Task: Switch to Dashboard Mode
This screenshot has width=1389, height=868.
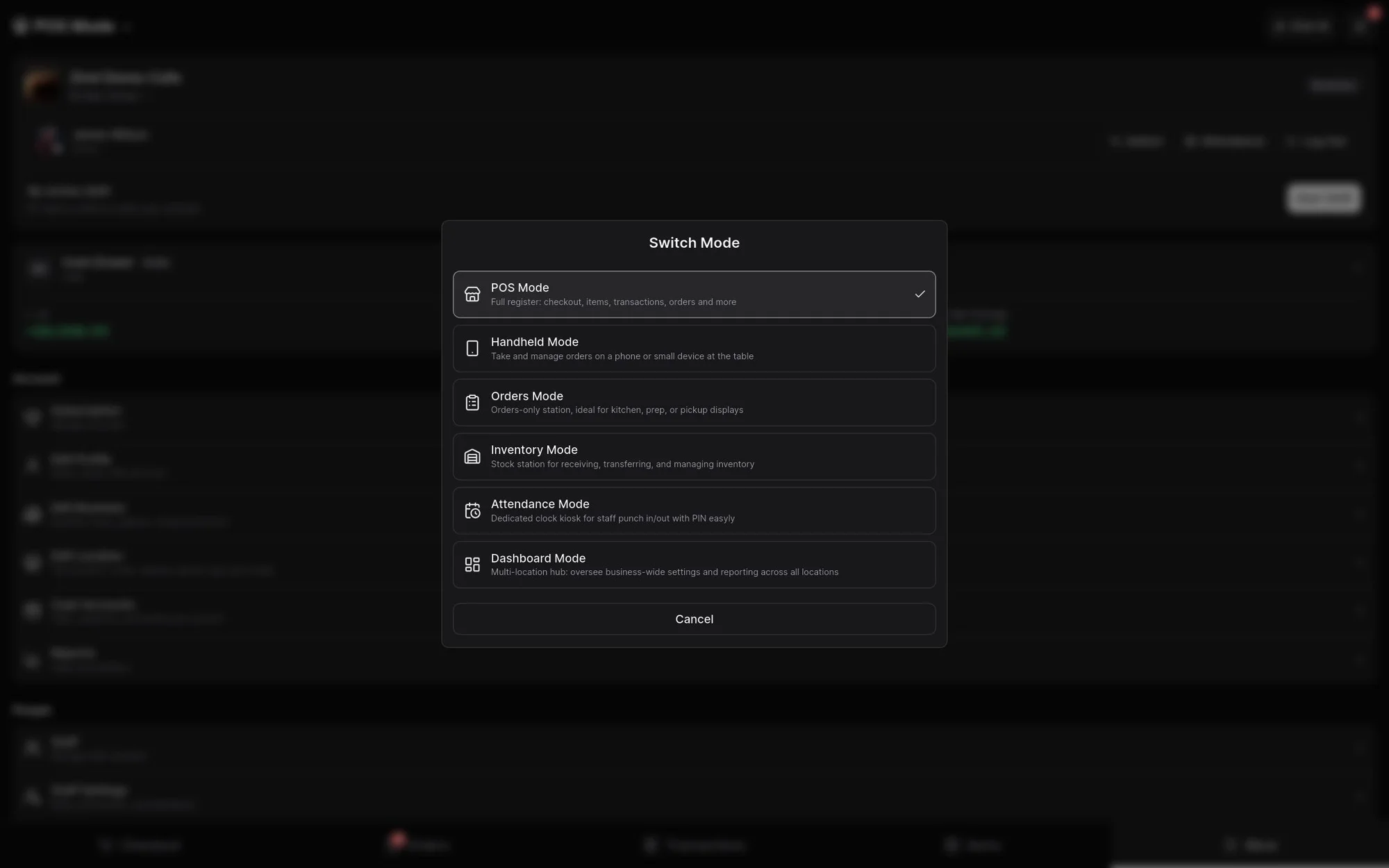Action: (x=694, y=565)
